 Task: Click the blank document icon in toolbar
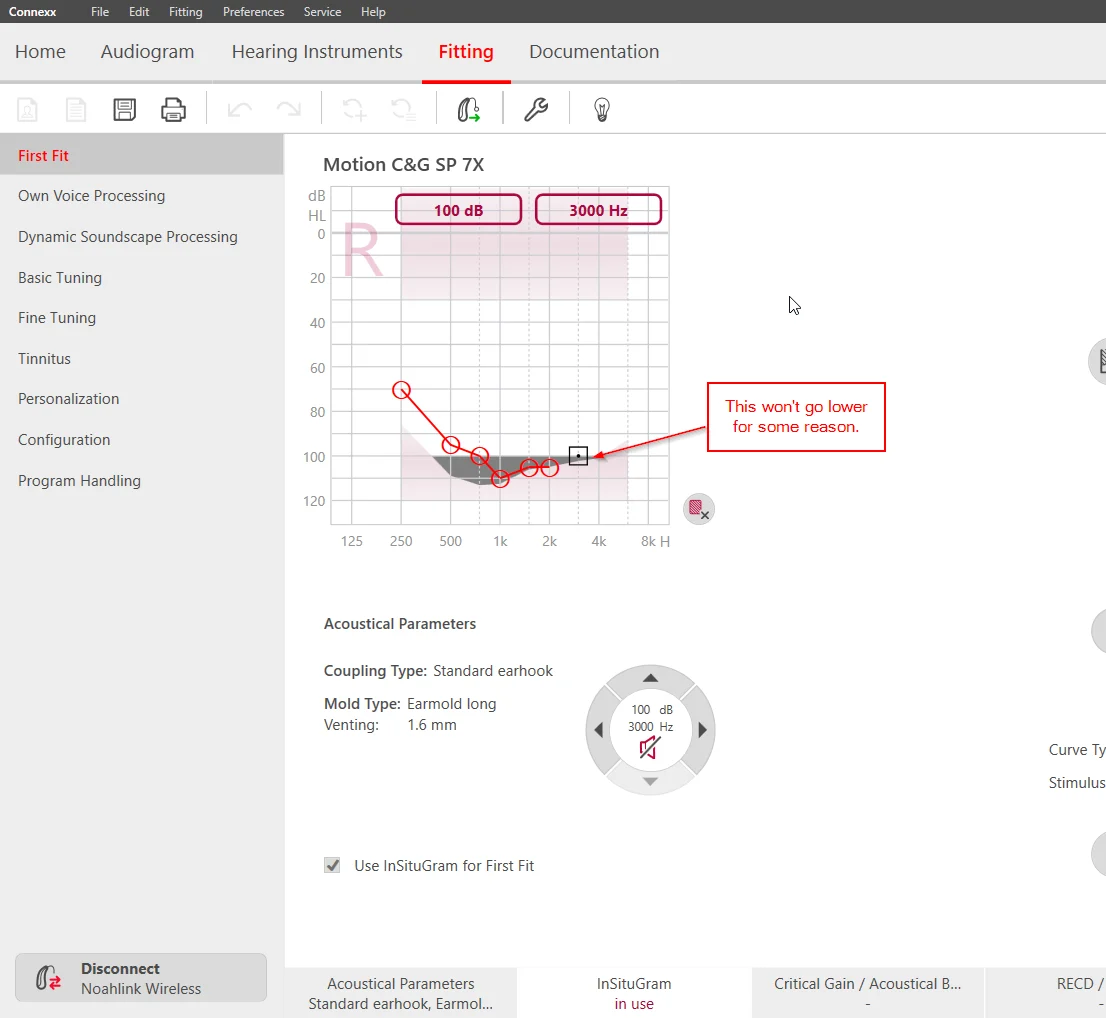[75, 110]
